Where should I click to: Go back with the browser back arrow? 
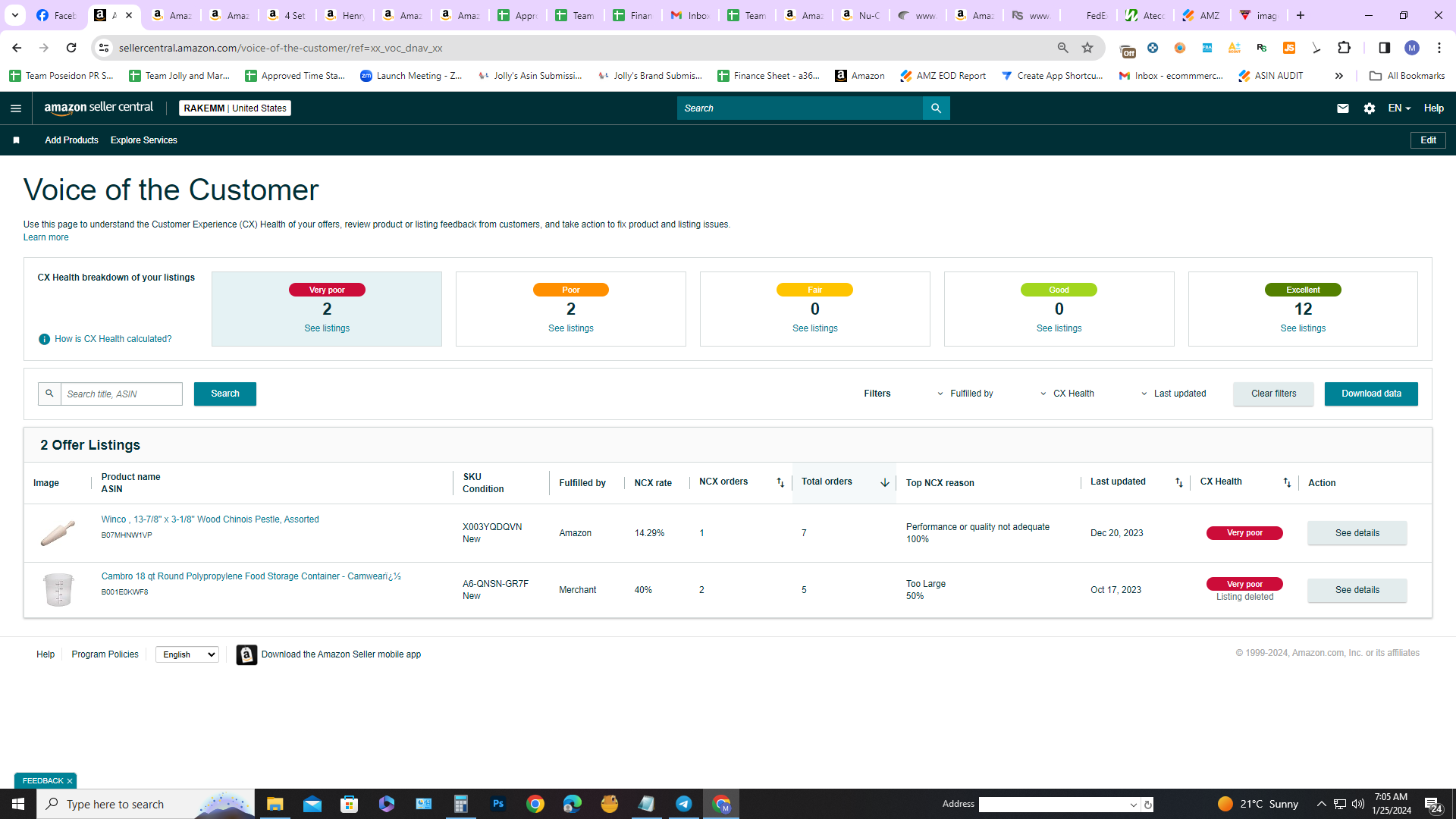click(x=17, y=48)
